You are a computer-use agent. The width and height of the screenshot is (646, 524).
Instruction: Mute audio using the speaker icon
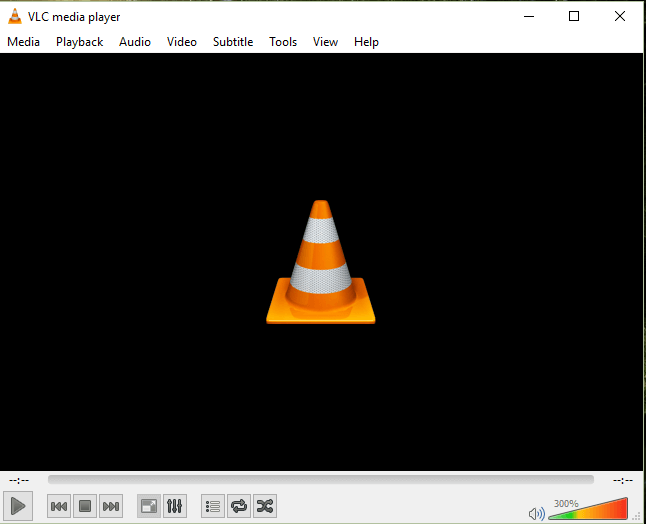(536, 514)
